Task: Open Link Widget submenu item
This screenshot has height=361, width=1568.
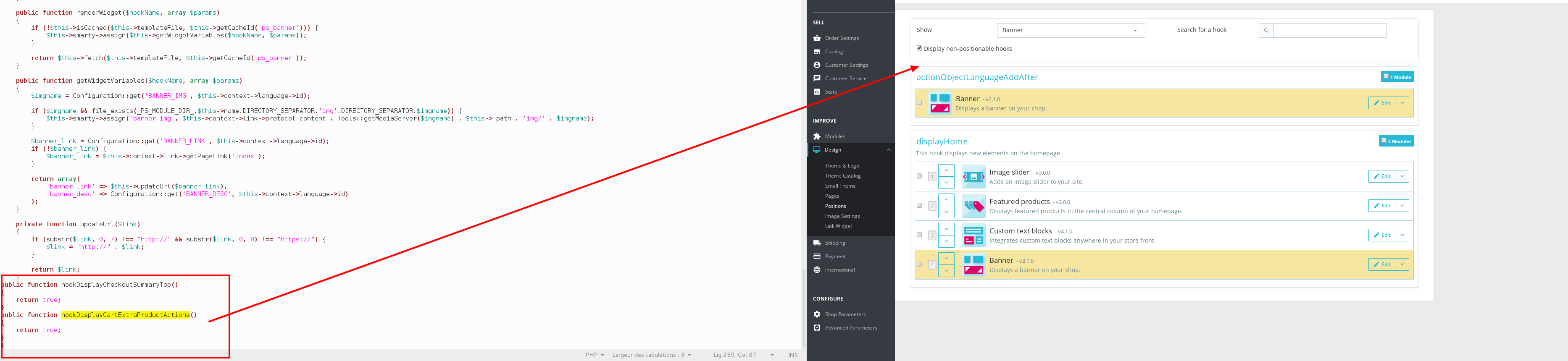Action: pyautogui.click(x=838, y=226)
